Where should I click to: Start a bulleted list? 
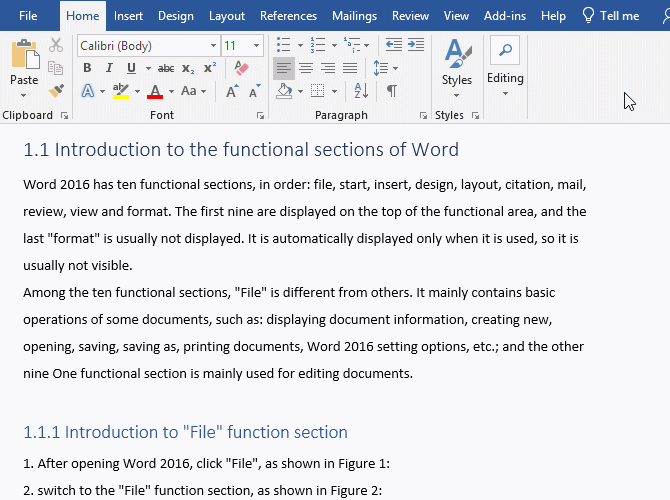283,45
